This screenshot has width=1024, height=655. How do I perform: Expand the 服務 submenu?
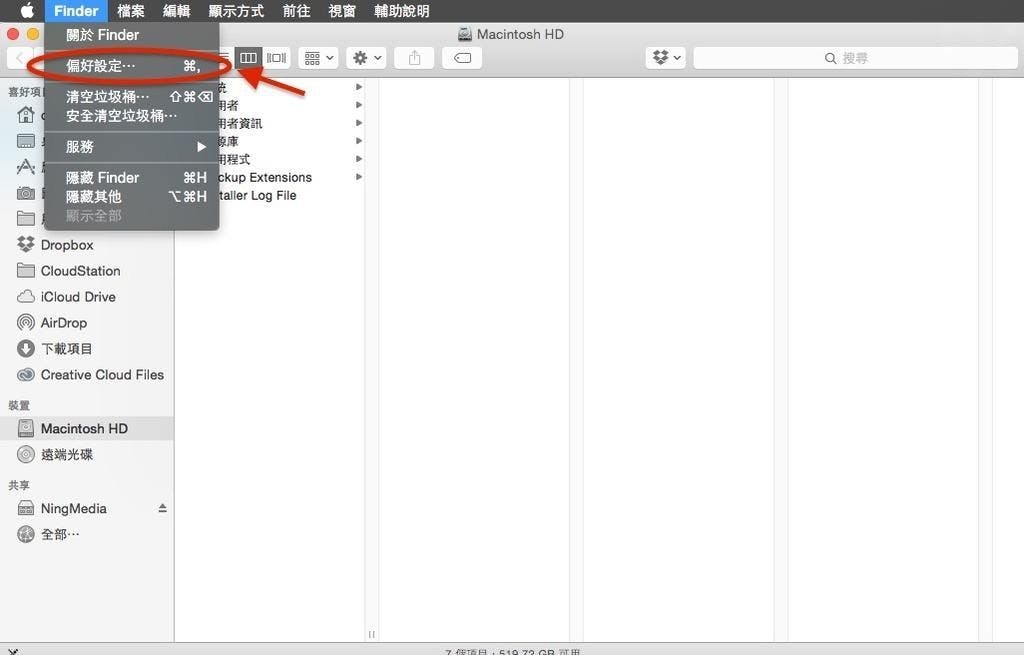click(x=132, y=146)
